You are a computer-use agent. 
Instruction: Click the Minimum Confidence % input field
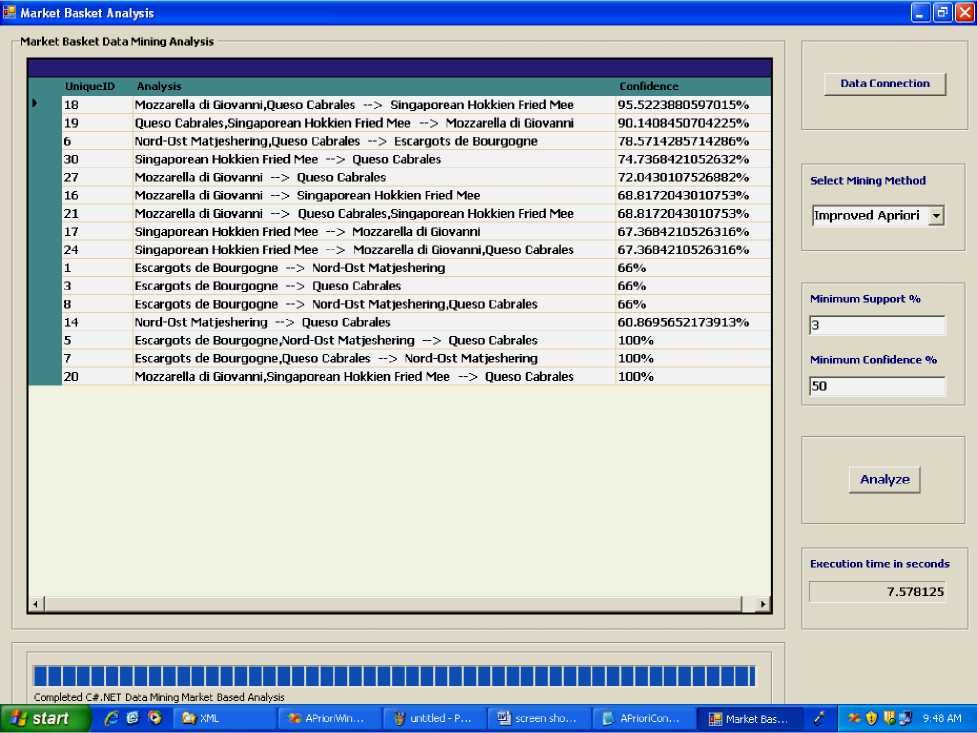pos(877,386)
